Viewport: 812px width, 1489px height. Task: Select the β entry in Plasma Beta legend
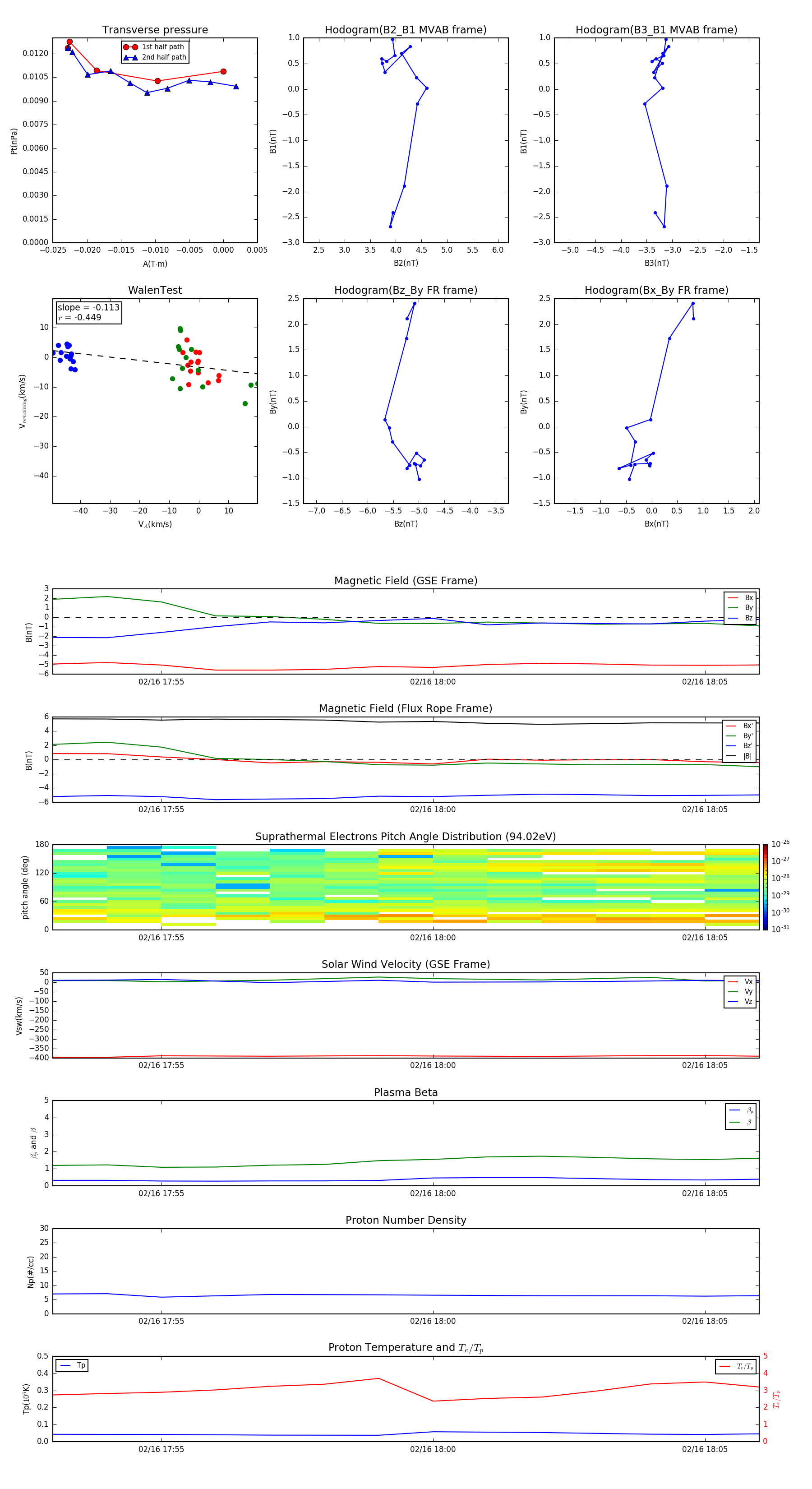coord(741,1122)
